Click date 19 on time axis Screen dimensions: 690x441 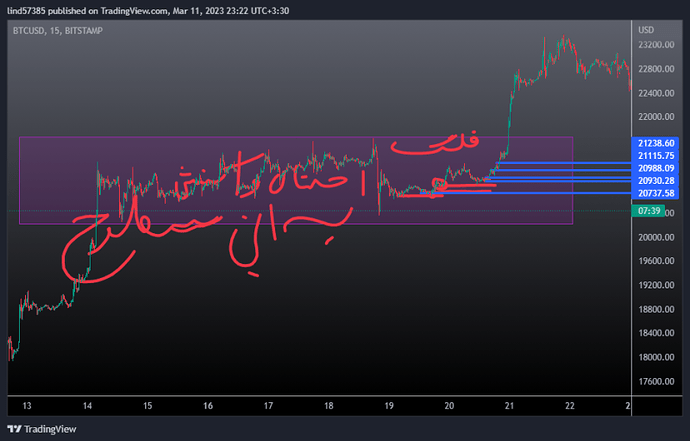coord(389,405)
